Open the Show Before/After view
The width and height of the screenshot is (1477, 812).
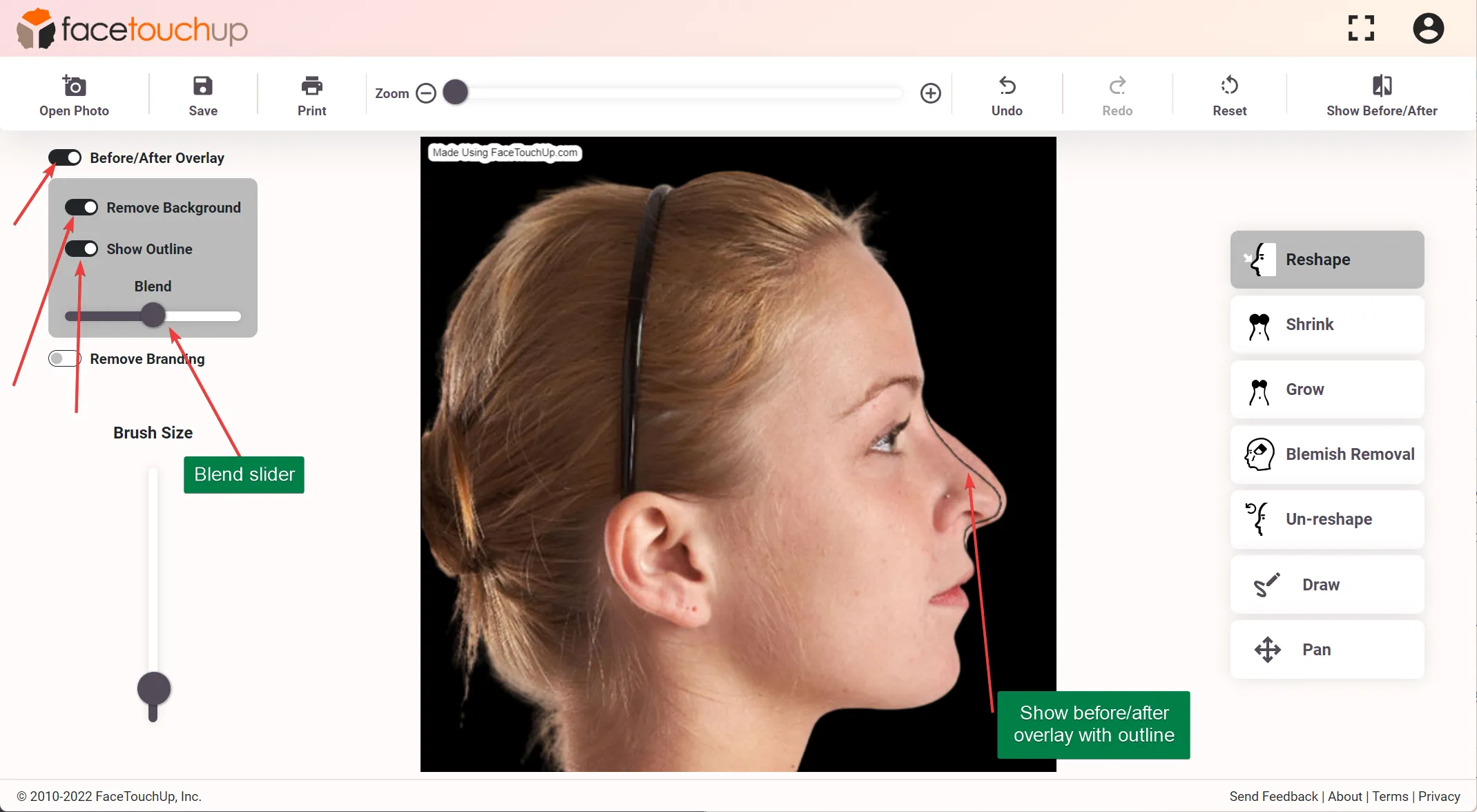pyautogui.click(x=1380, y=94)
